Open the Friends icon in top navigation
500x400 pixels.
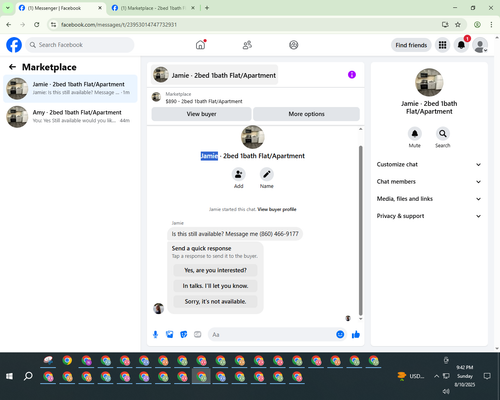tap(247, 45)
